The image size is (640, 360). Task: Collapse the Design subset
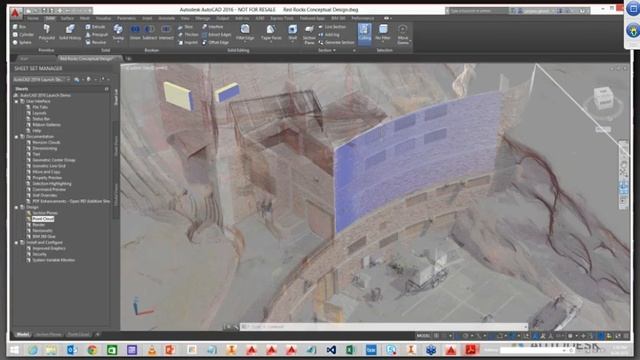[17, 207]
